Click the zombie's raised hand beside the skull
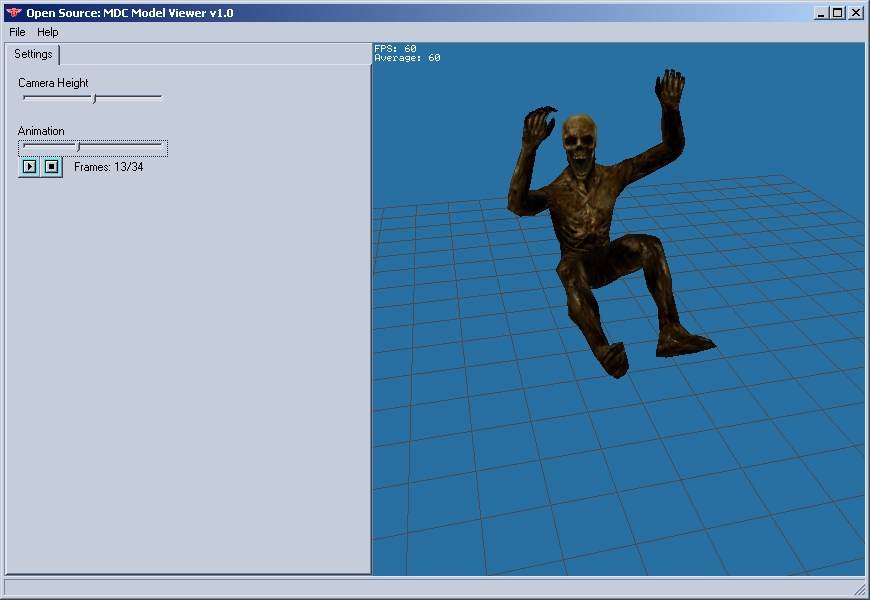The image size is (870, 600). tap(540, 125)
